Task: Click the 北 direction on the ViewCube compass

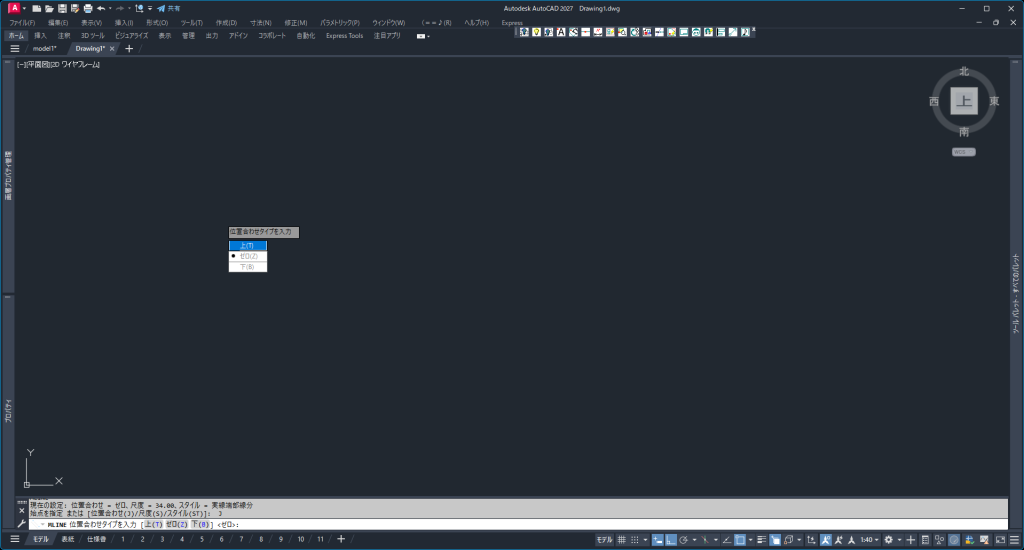Action: pyautogui.click(x=964, y=72)
